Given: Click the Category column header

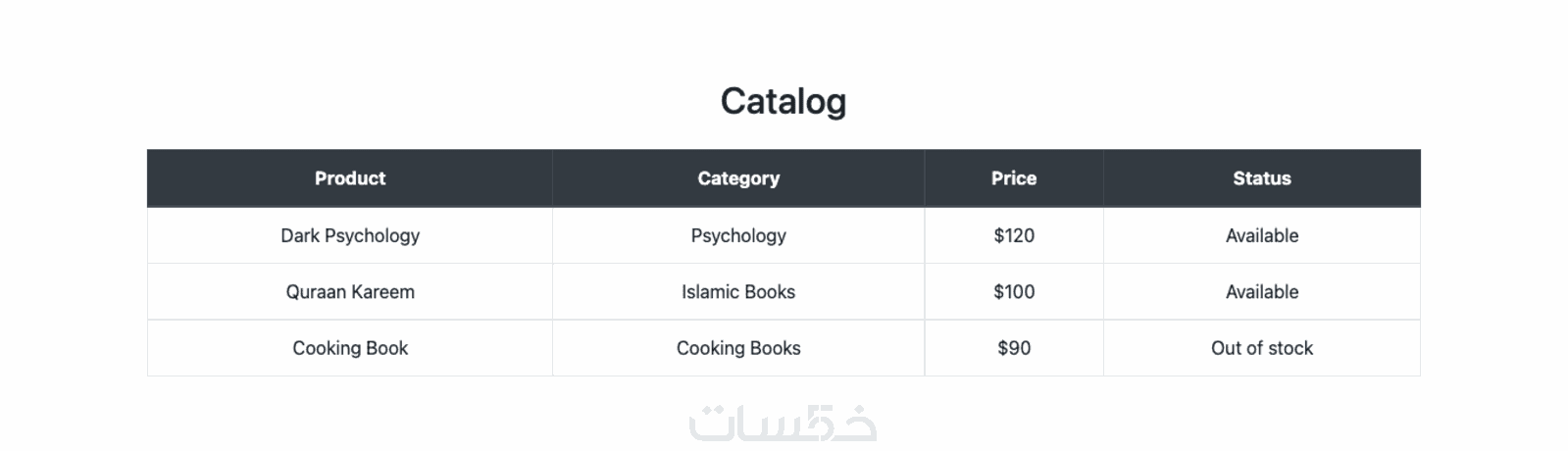Looking at the screenshot, I should (738, 178).
